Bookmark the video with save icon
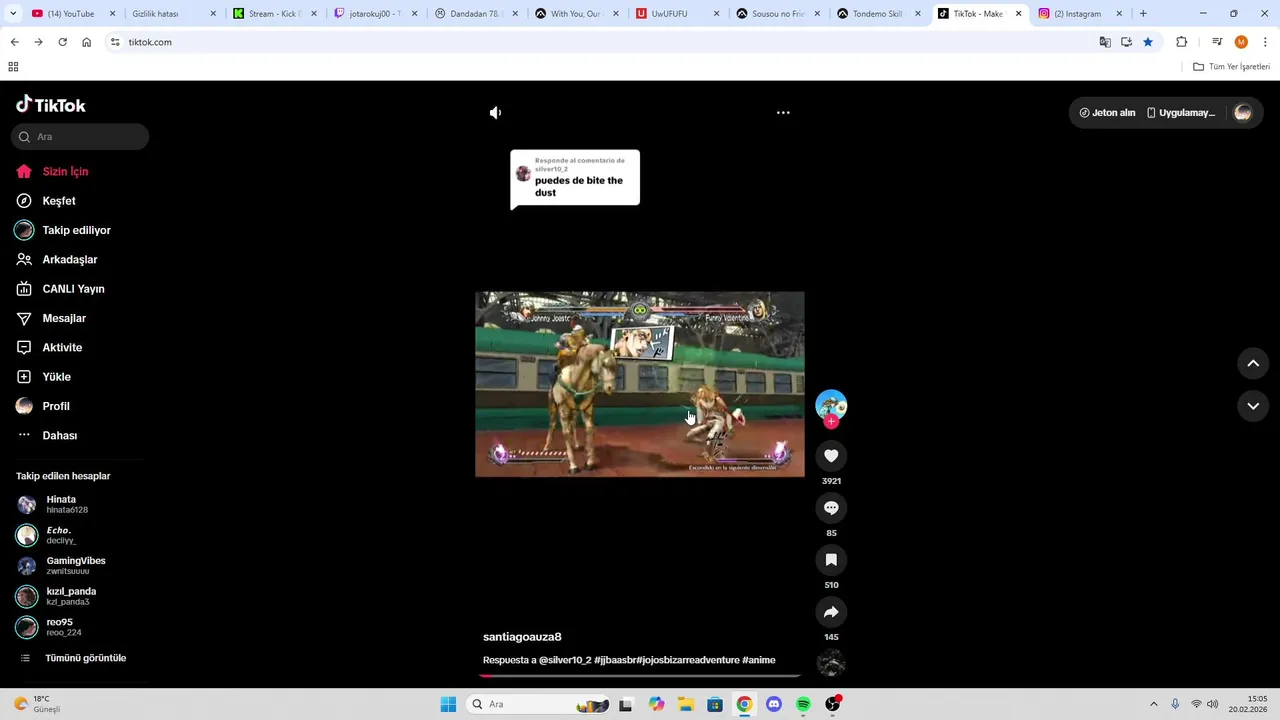This screenshot has width=1280, height=720. (x=831, y=560)
